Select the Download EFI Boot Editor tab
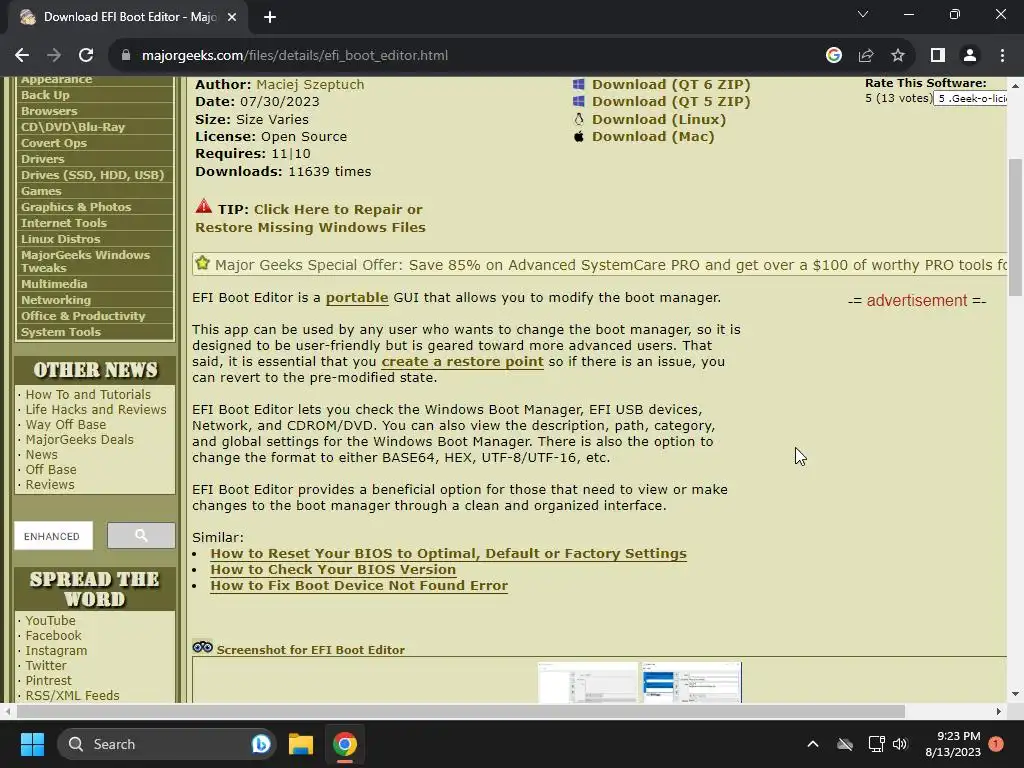This screenshot has height=768, width=1024. click(127, 18)
